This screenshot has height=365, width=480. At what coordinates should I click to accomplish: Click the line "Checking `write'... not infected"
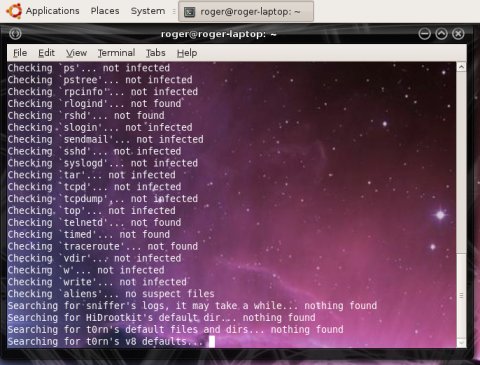coord(97,282)
